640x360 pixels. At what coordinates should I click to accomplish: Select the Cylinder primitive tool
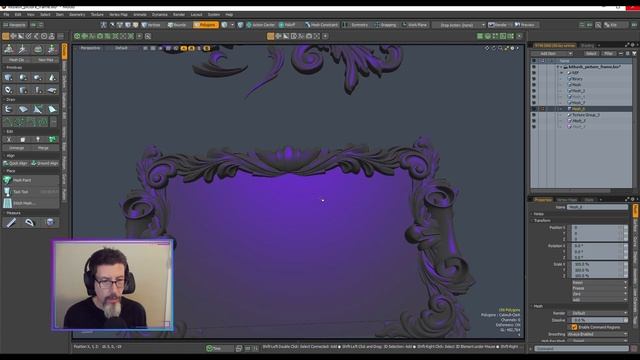[x=23, y=90]
